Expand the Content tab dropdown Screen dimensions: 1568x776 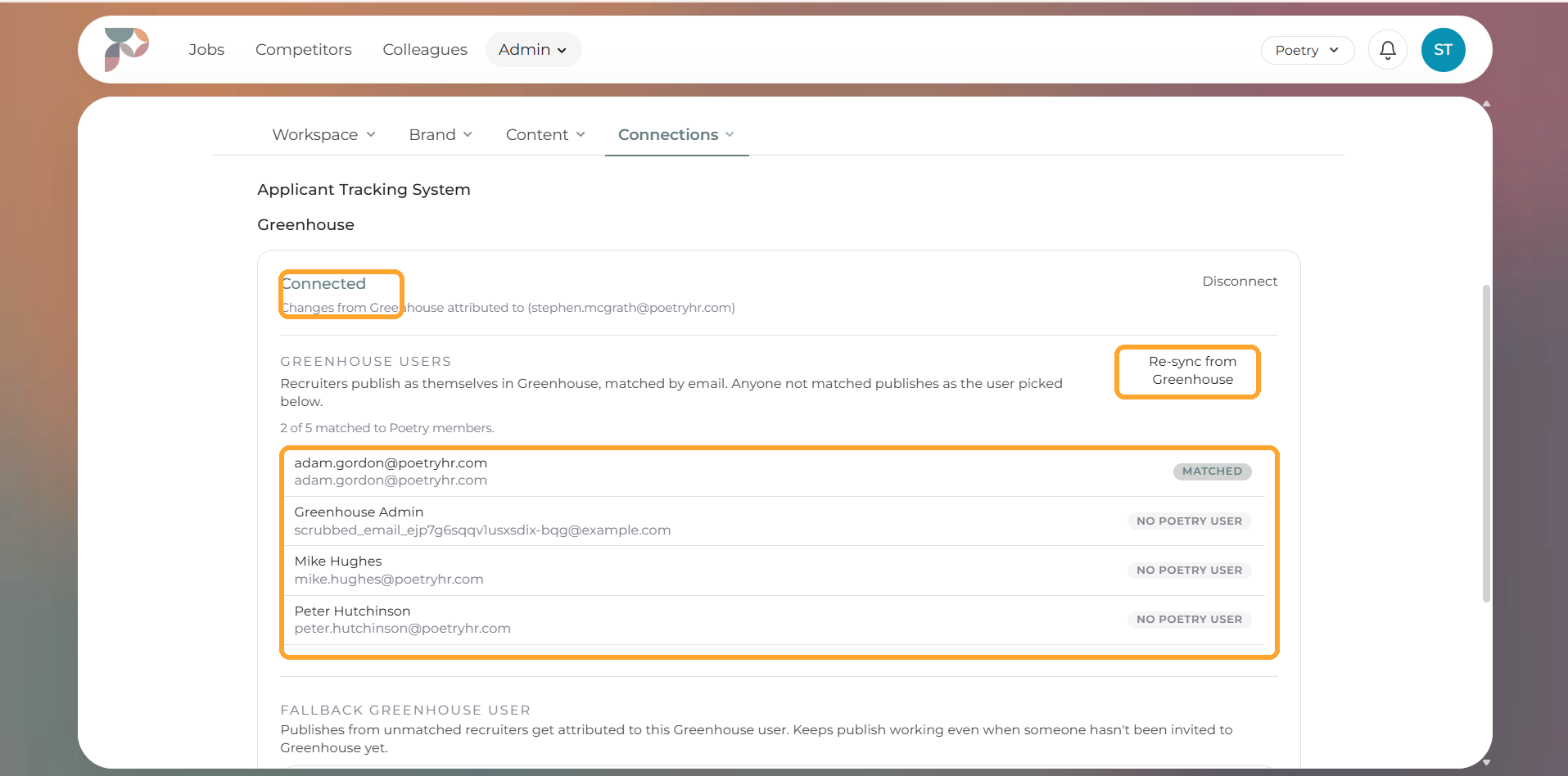[x=545, y=134]
